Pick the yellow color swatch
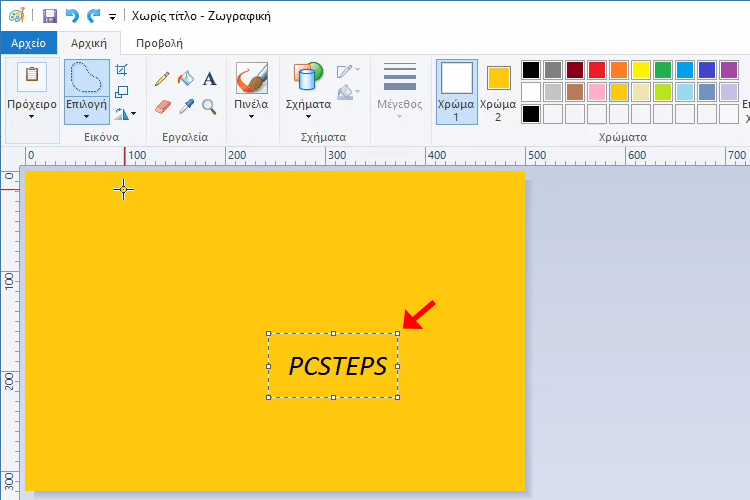Screen dimensions: 750x500 [641, 70]
